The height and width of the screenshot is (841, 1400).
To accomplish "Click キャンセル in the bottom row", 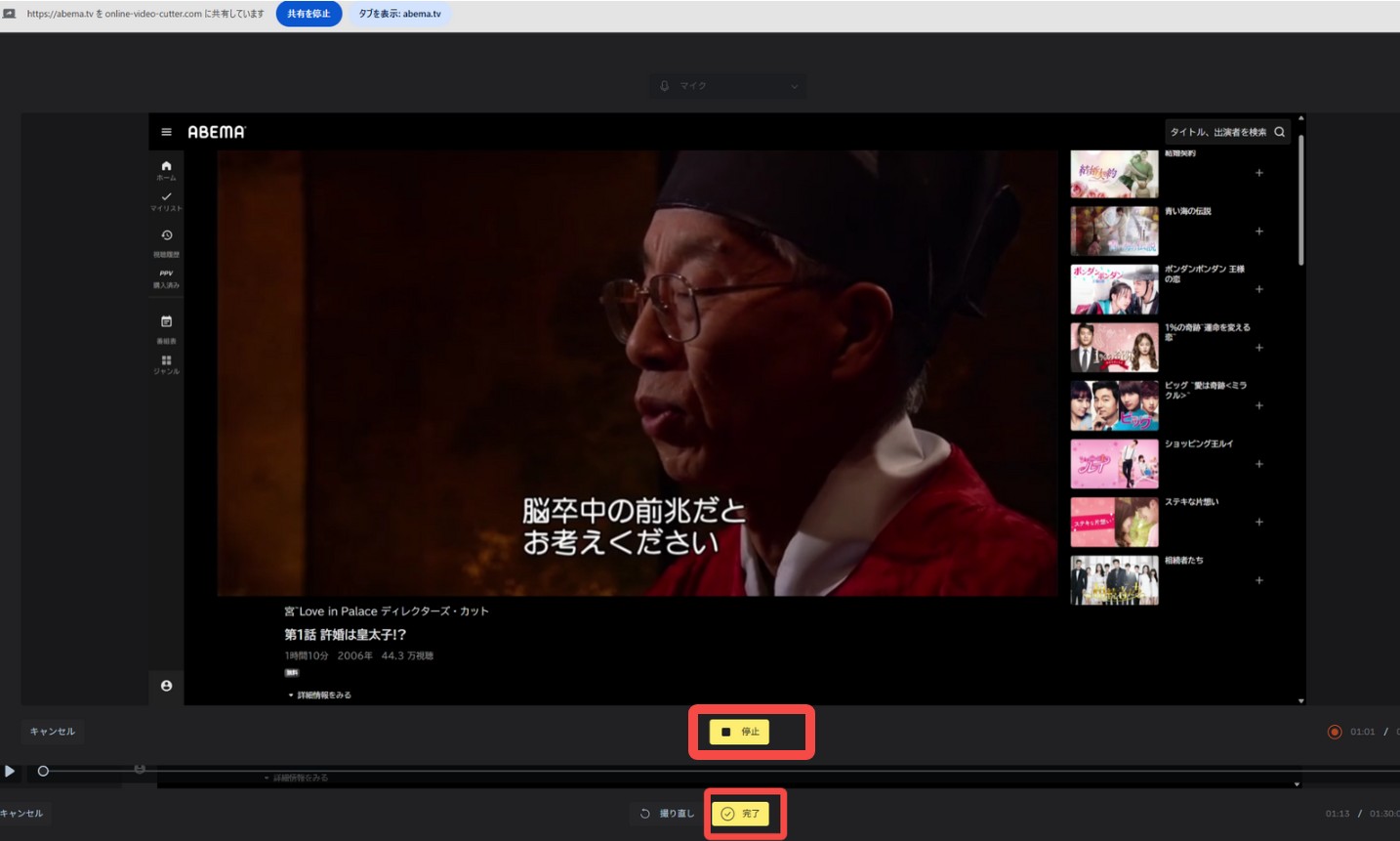I will point(21,814).
